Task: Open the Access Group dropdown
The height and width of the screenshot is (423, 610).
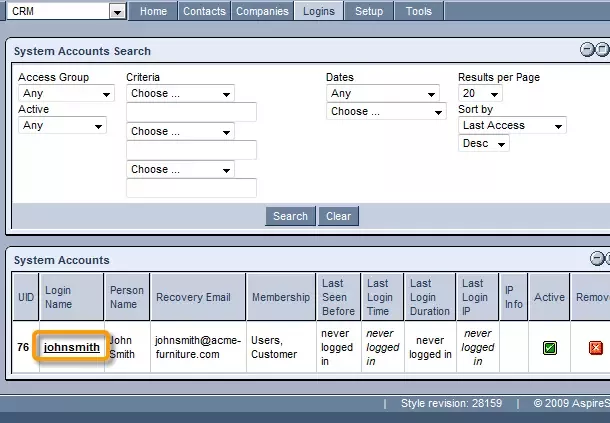Action: point(66,94)
